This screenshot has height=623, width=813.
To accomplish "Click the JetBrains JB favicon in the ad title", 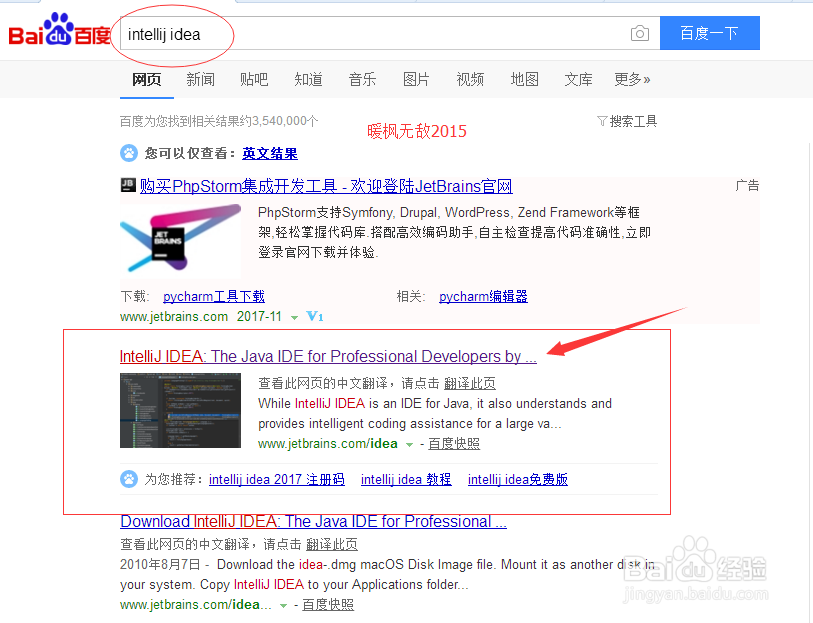I will pyautogui.click(x=128, y=185).
